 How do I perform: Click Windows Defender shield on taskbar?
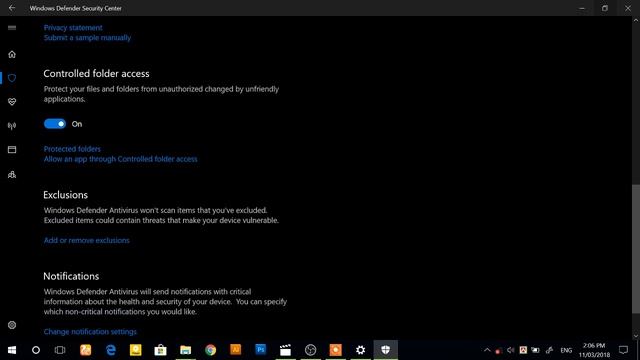pos(385,350)
